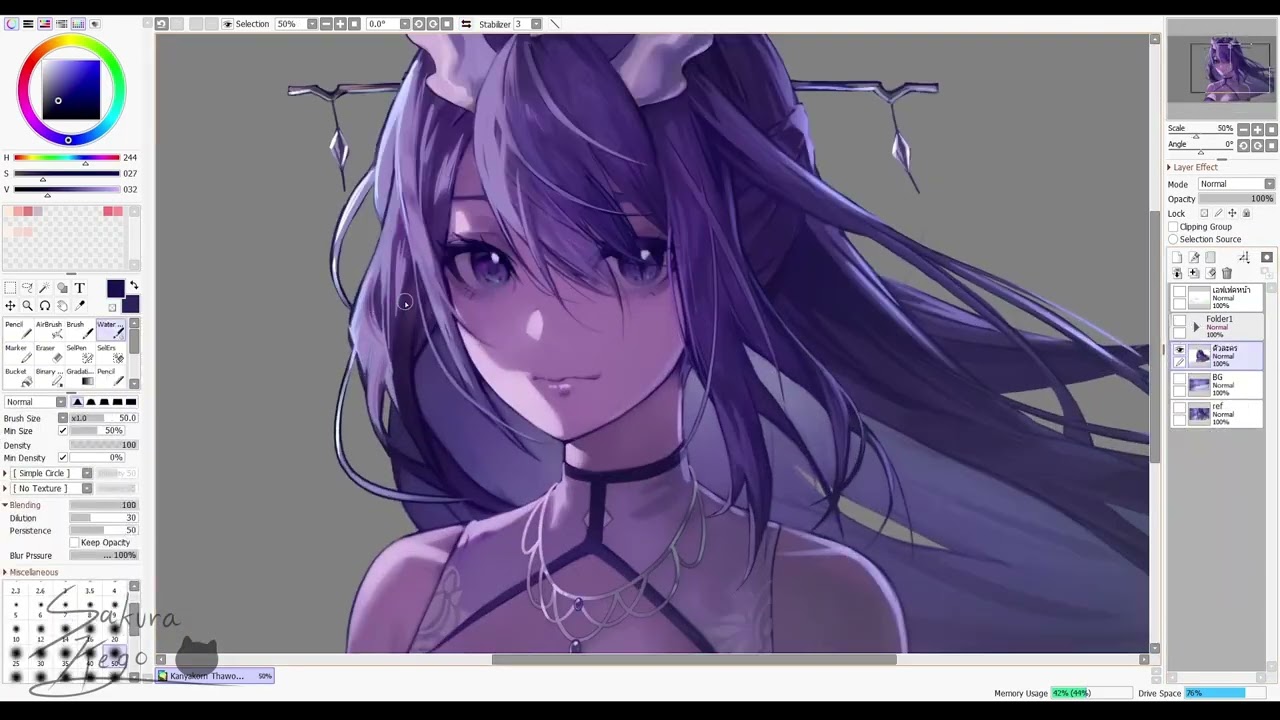Select the lasso selection tool
This screenshot has width=1280, height=720.
[27, 288]
